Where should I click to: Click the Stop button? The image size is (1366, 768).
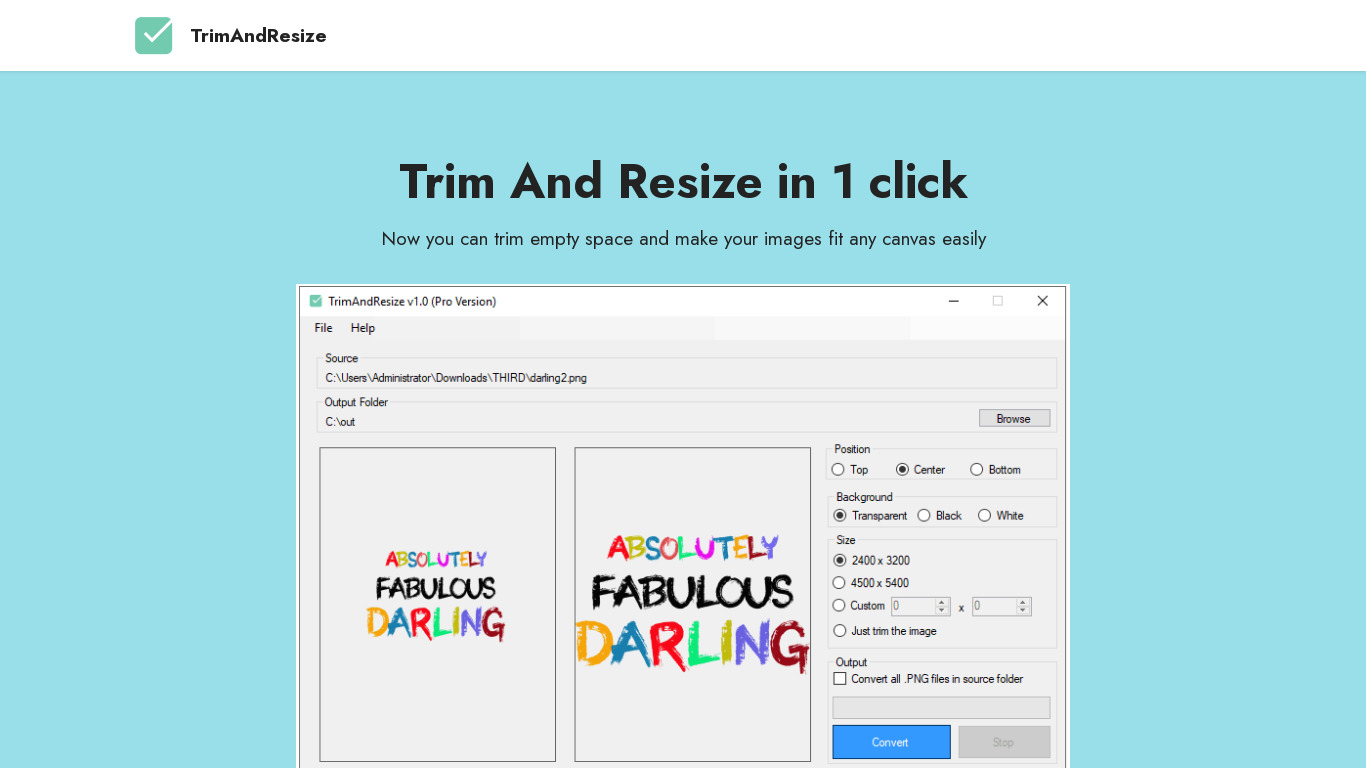click(1004, 742)
